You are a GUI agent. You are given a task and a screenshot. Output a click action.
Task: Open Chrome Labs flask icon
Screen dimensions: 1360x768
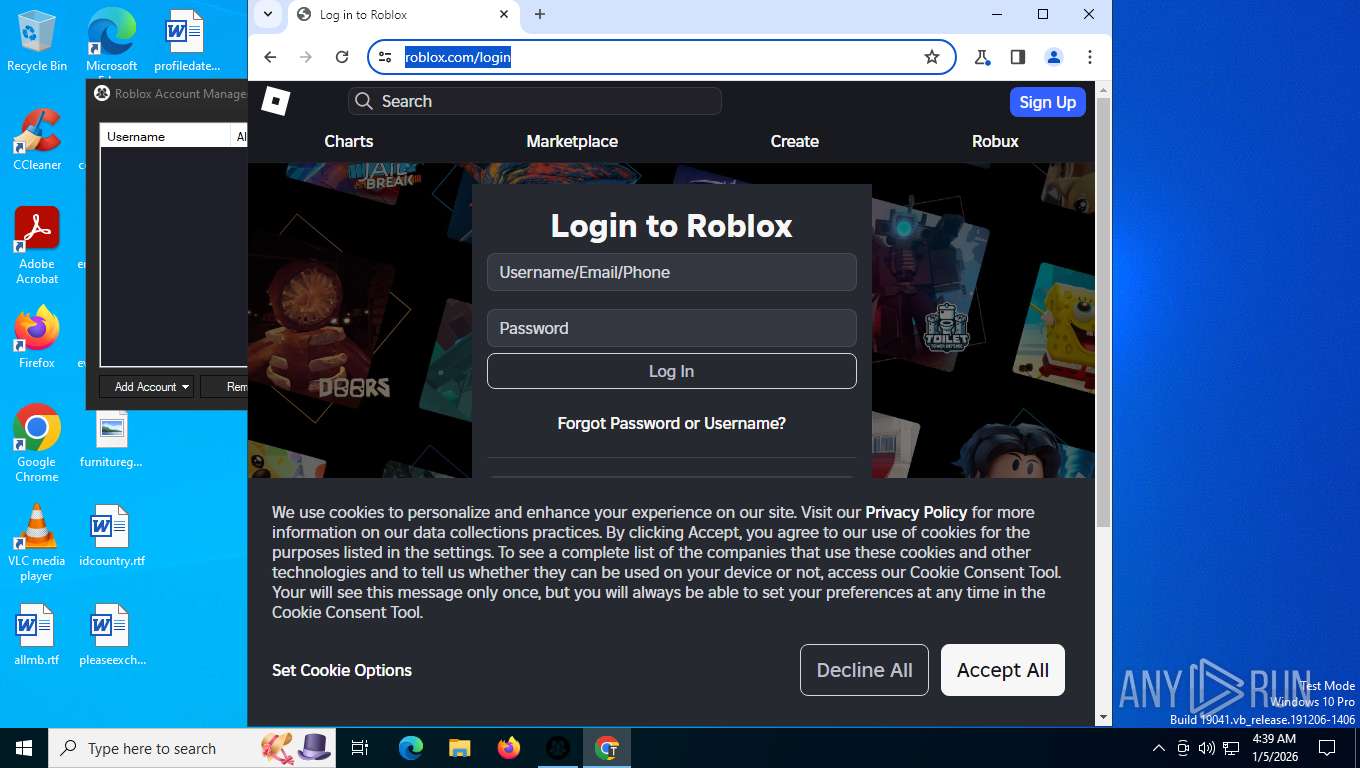(982, 57)
